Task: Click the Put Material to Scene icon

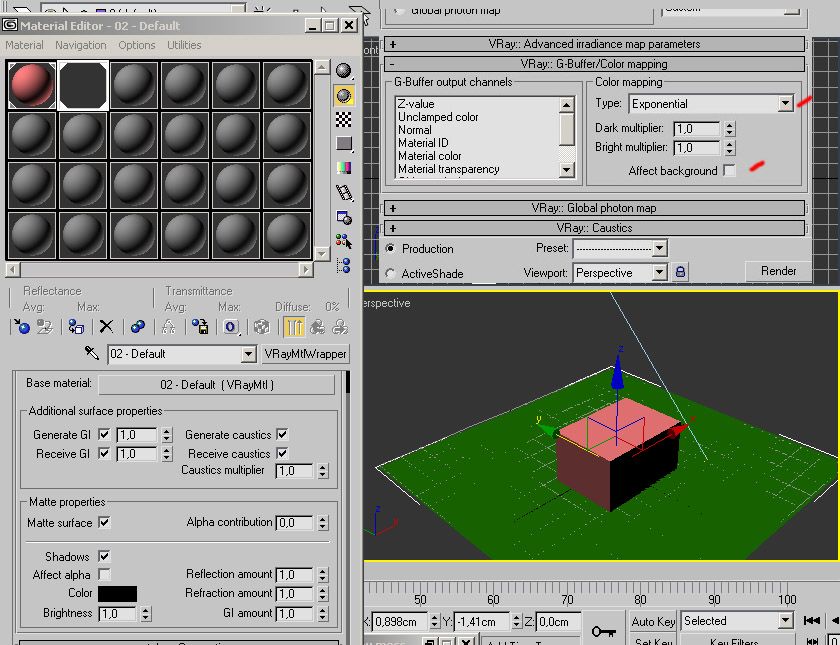Action: pyautogui.click(x=46, y=327)
